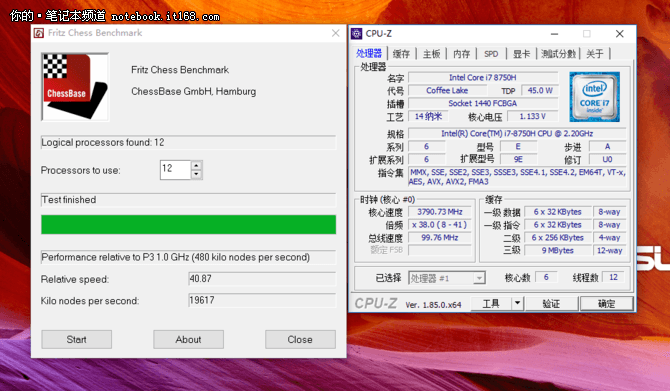This screenshot has height=391, width=670.
Task: Click the Relative speed value 40.87
Action: click(262, 279)
